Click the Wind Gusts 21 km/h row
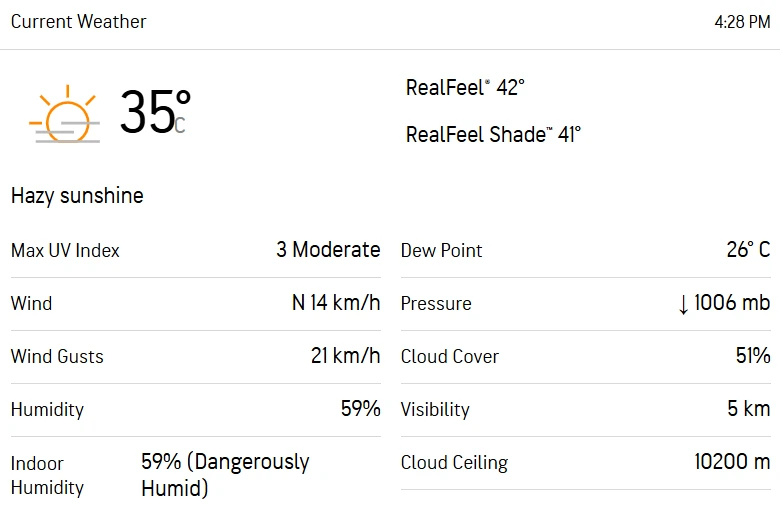The height and width of the screenshot is (532, 780). click(x=196, y=356)
